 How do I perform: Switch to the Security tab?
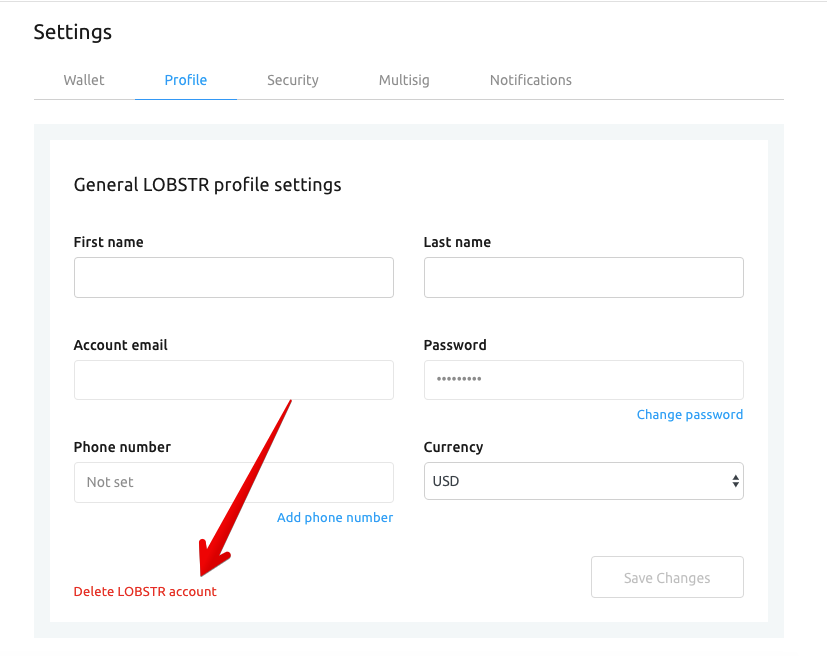click(293, 80)
